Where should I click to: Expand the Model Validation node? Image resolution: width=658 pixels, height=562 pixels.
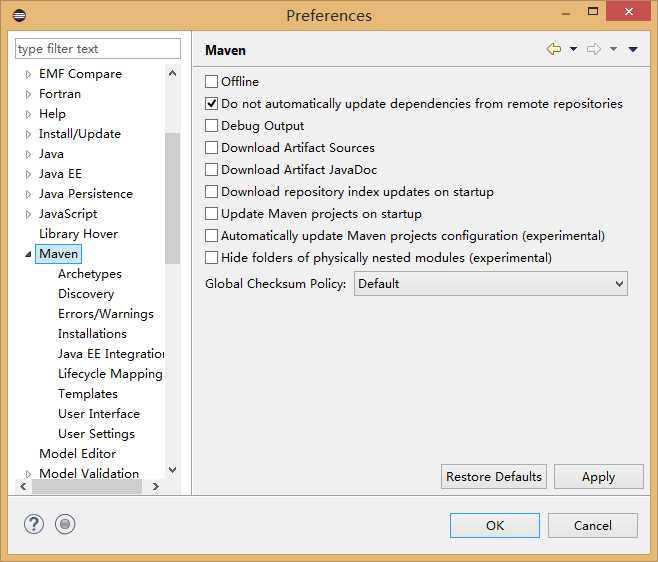28,474
